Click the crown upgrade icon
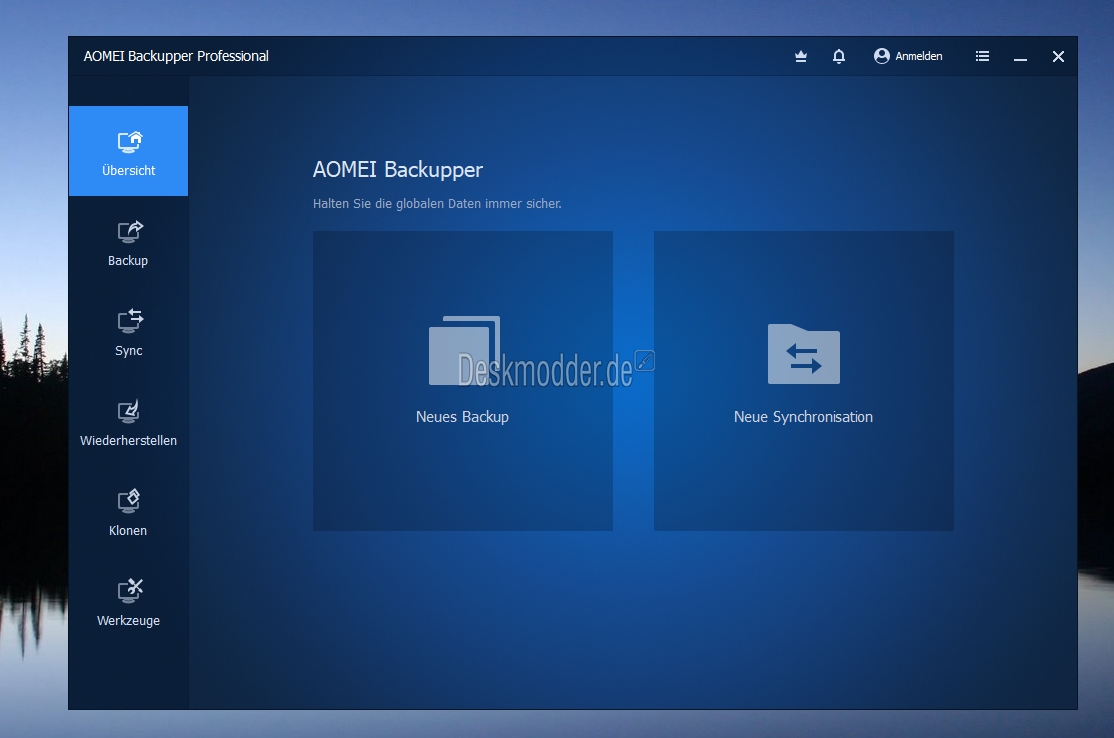 pyautogui.click(x=801, y=56)
